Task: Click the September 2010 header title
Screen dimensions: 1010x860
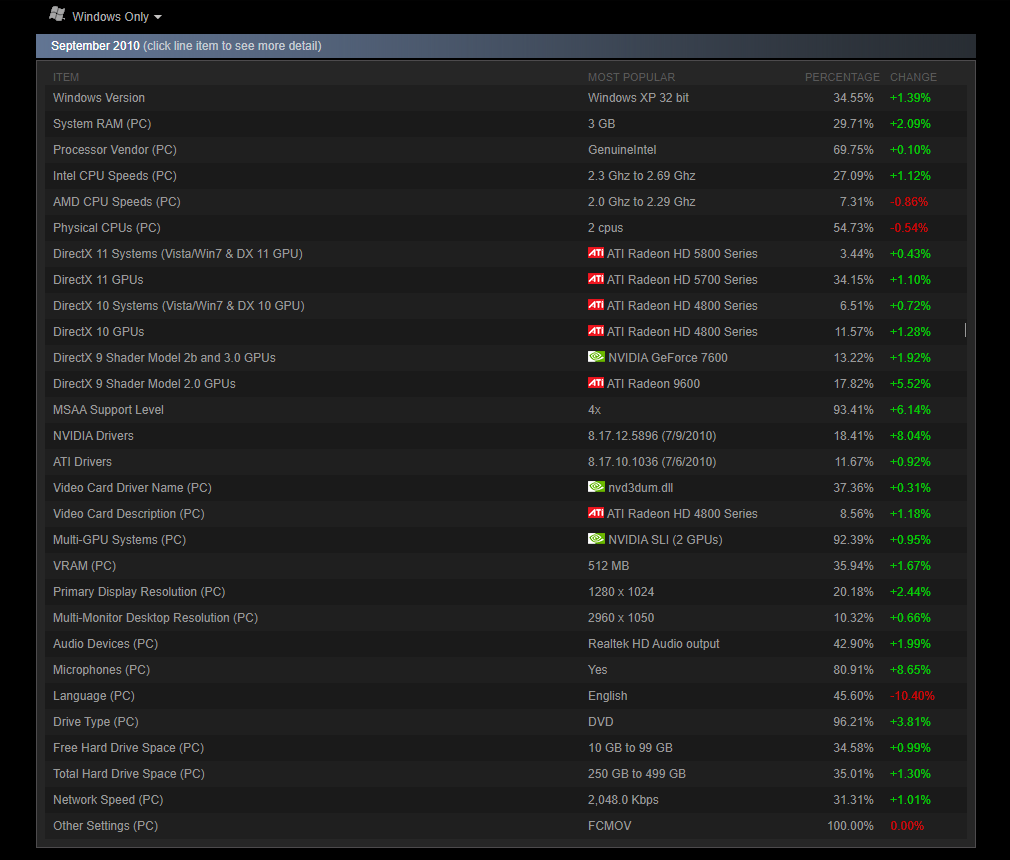Action: (95, 46)
